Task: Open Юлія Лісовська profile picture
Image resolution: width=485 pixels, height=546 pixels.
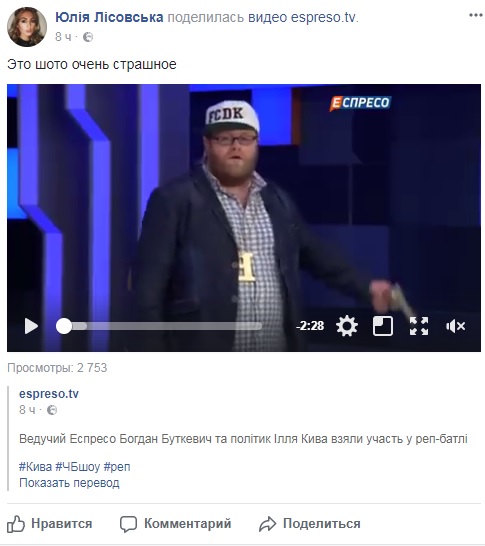Action: 27,27
